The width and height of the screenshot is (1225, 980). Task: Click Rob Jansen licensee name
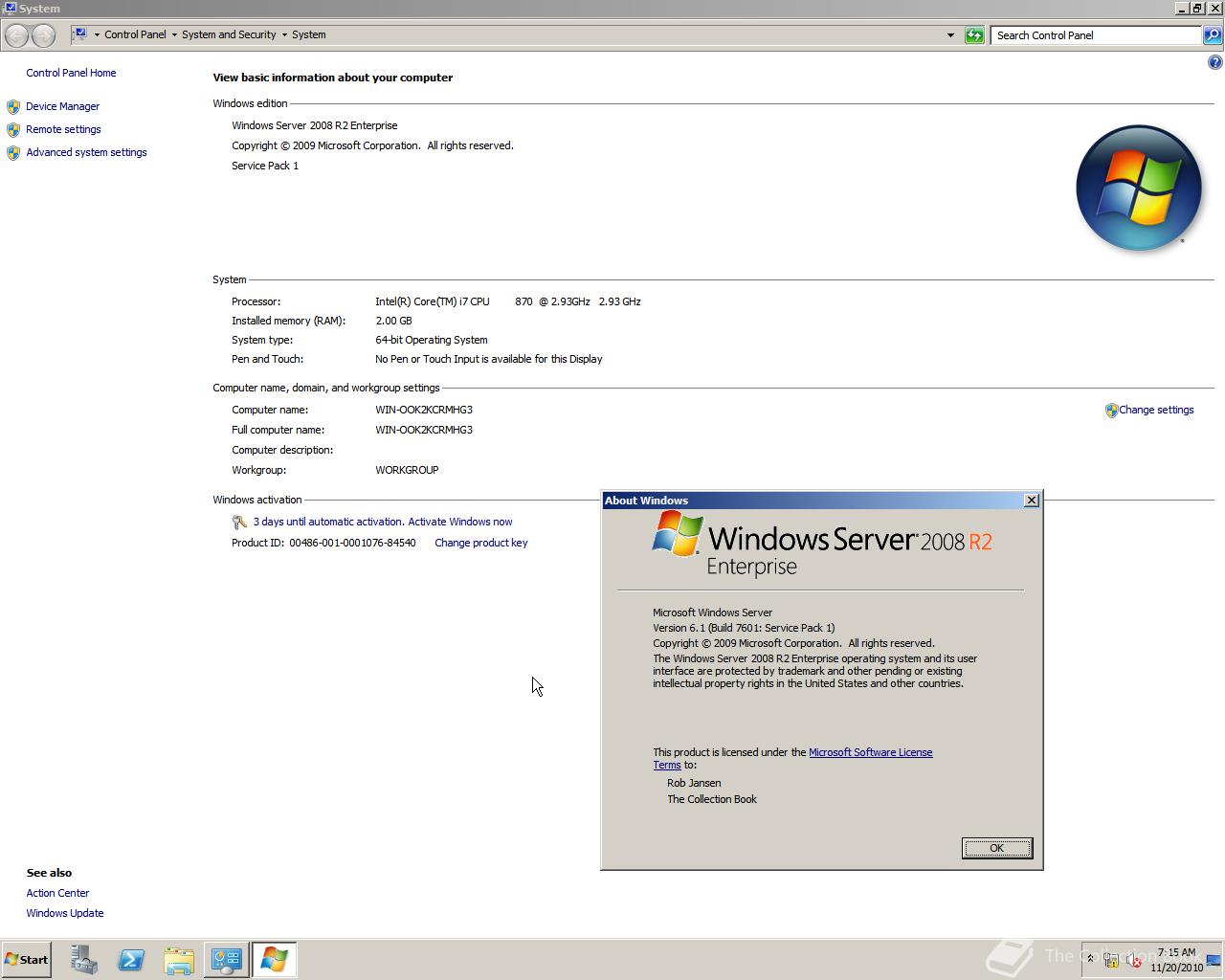click(x=694, y=783)
